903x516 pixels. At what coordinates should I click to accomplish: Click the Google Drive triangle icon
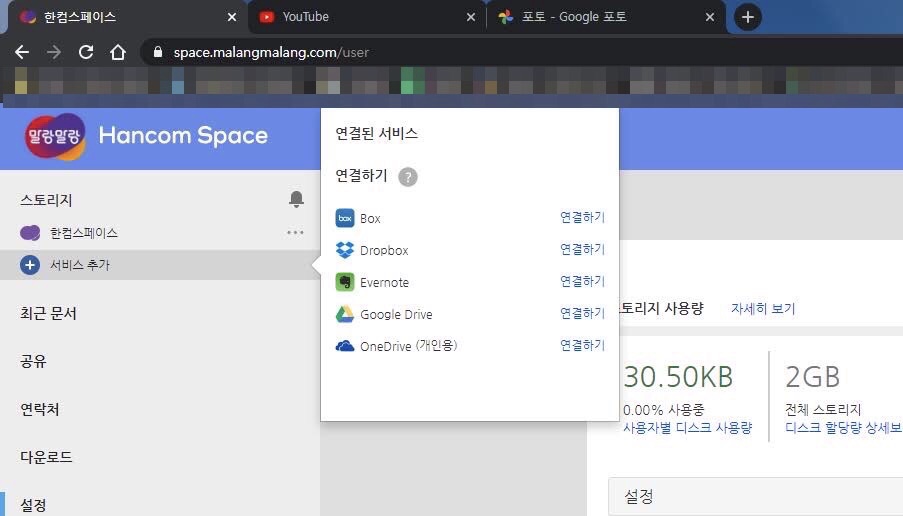tap(345, 314)
